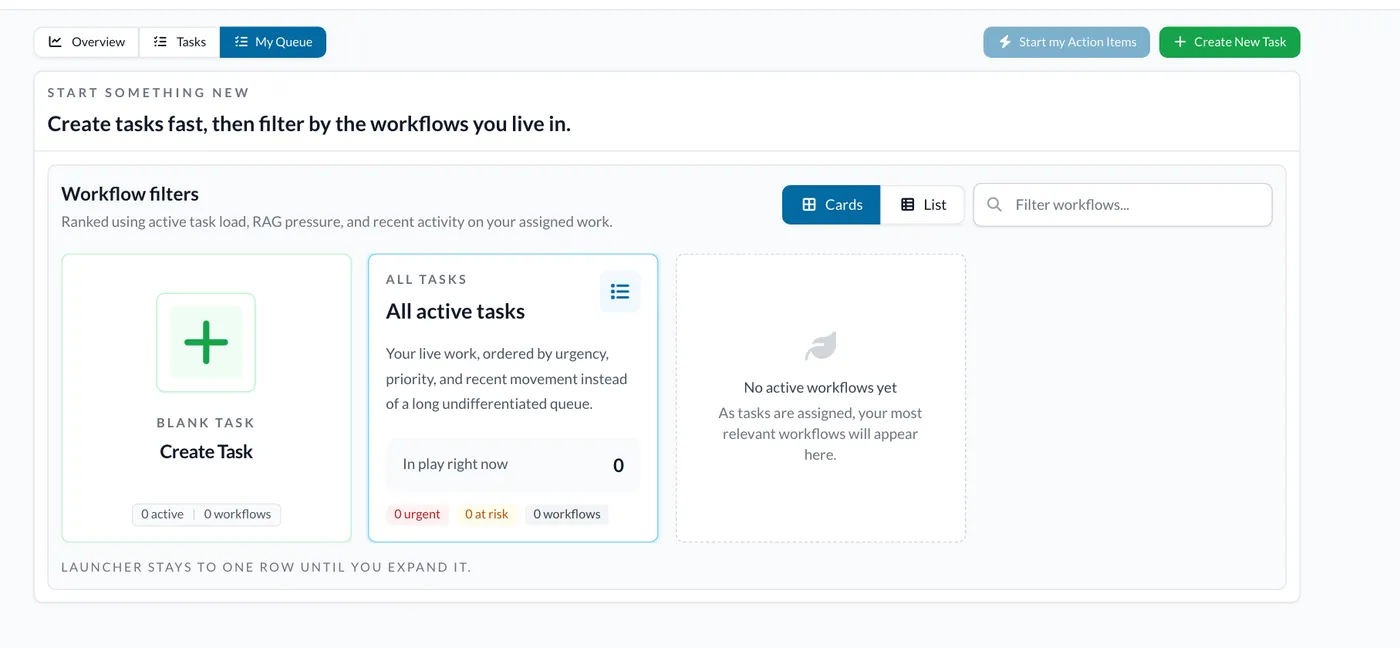
Task: Switch to the Tasks tab
Action: pyautogui.click(x=179, y=42)
